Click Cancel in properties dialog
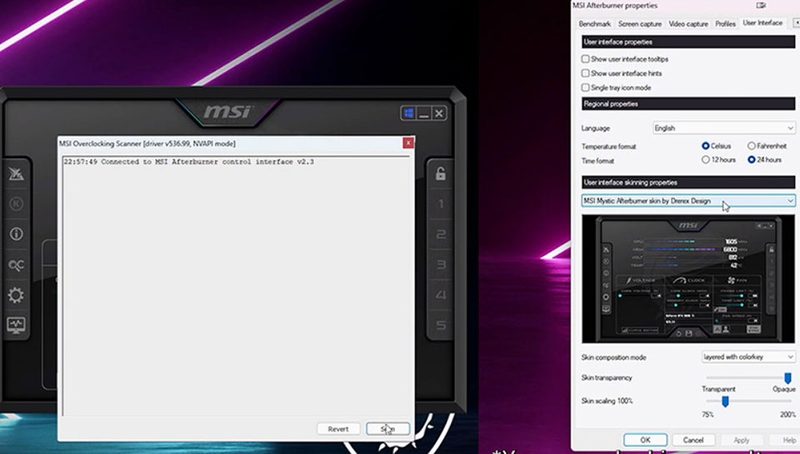This screenshot has height=454, width=800. click(693, 440)
